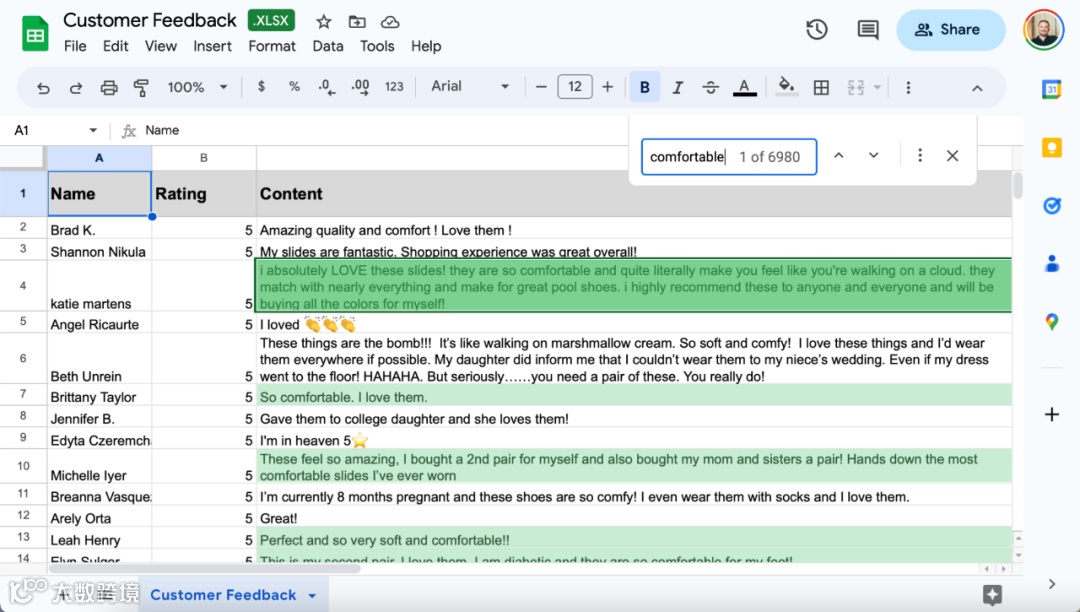Click the Sheets home logo
This screenshot has width=1080, height=612.
coord(35,34)
